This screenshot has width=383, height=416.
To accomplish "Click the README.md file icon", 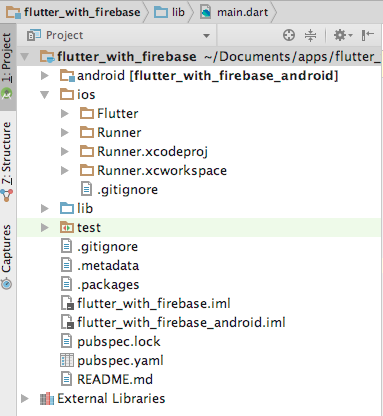I will (x=66, y=379).
